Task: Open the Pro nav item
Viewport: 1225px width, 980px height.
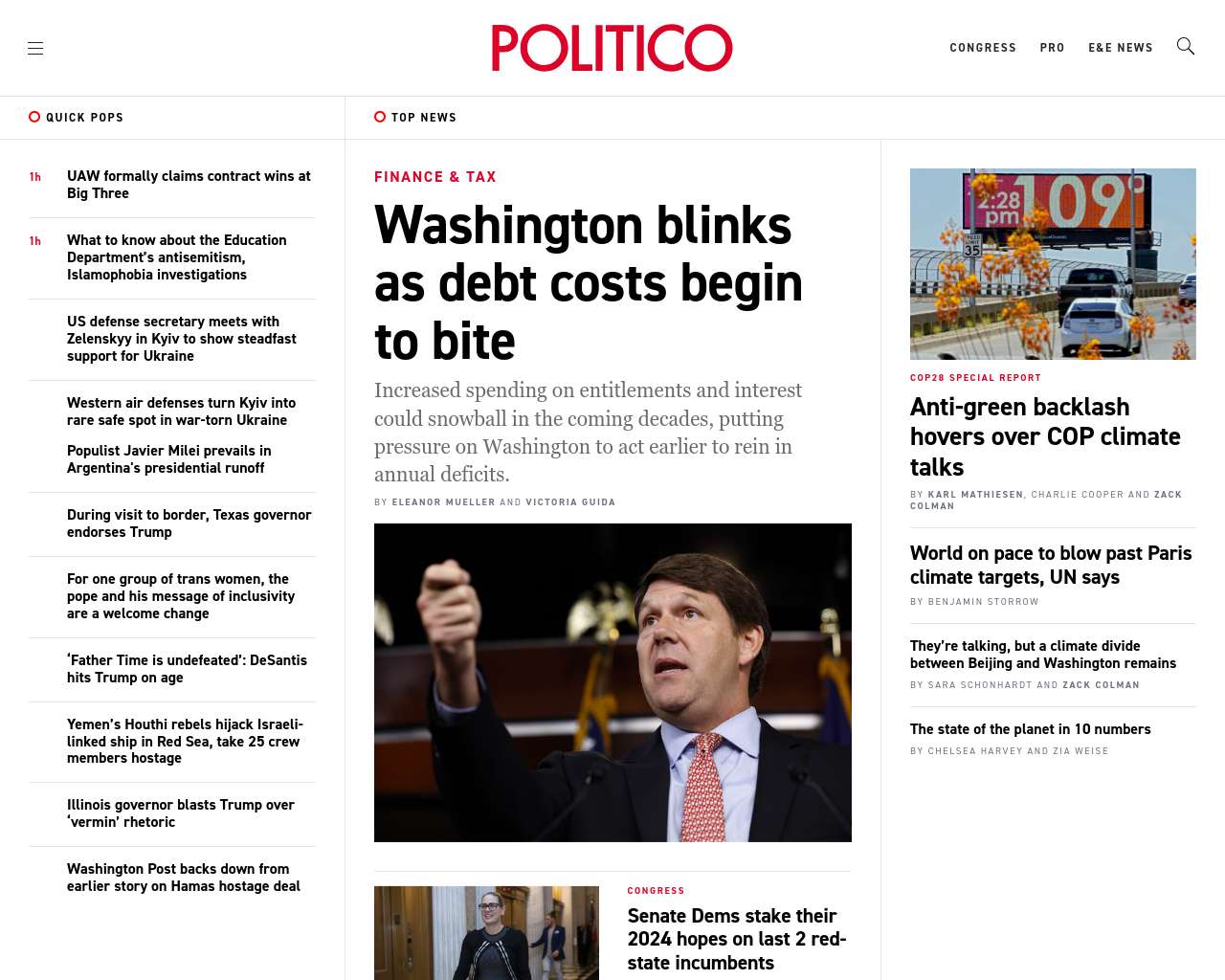Action: 1053,48
